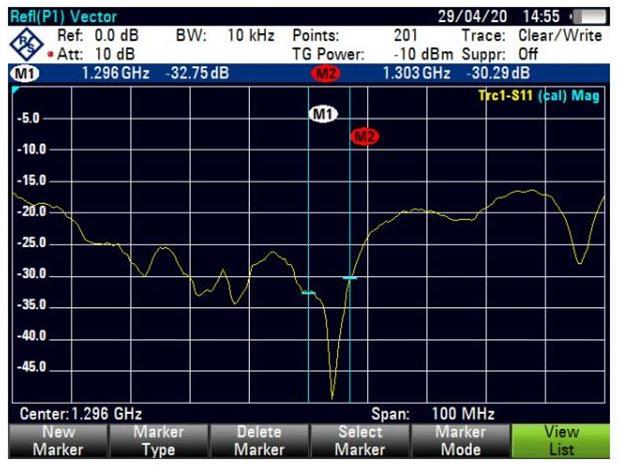
Task: Click the Trace: Clear/Write setting
Action: pyautogui.click(x=532, y=36)
